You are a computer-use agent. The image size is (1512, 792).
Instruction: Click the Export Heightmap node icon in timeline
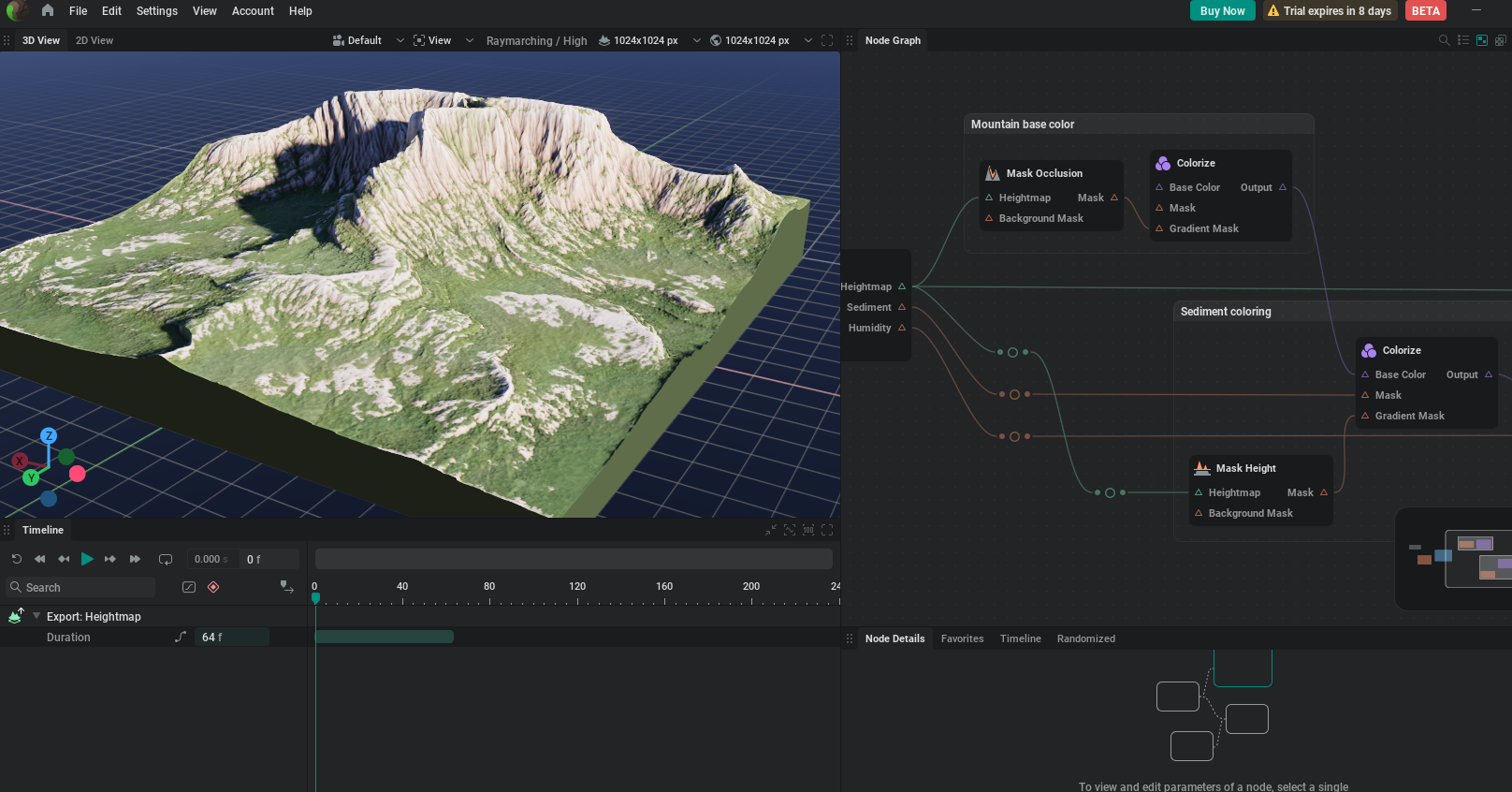click(x=16, y=615)
